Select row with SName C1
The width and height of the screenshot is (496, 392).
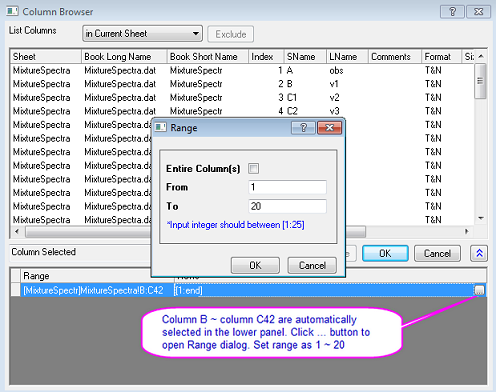[x=242, y=97]
